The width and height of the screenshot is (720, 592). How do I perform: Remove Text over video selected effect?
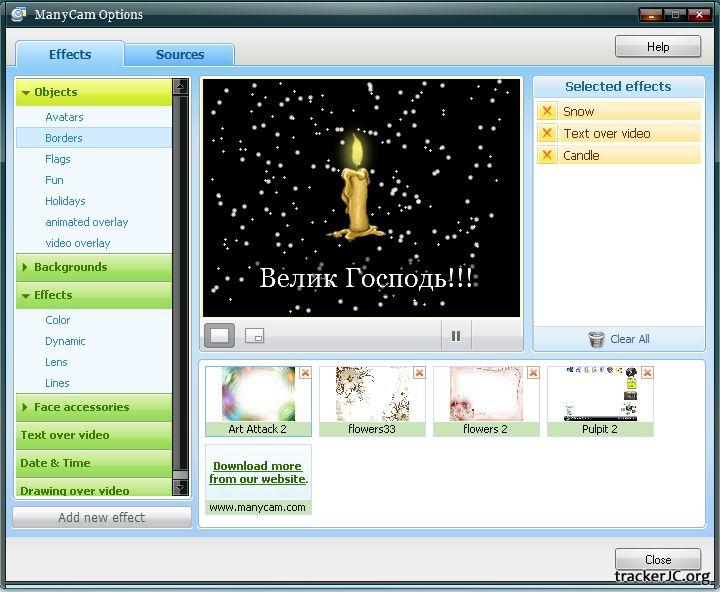coord(547,133)
